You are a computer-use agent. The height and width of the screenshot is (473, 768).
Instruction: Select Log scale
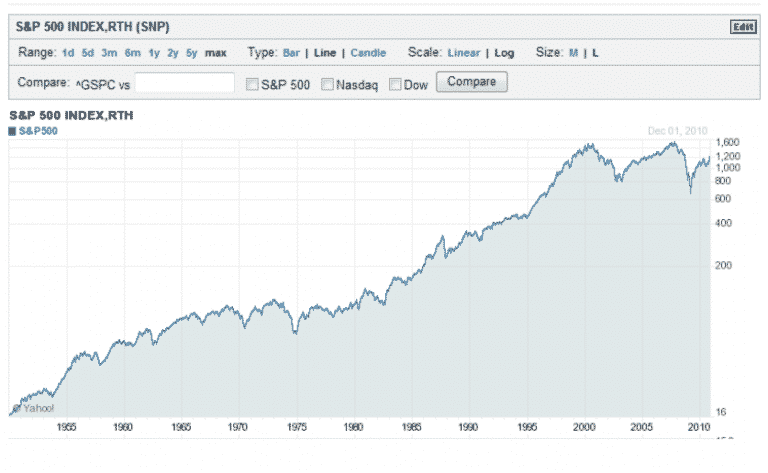click(x=504, y=53)
